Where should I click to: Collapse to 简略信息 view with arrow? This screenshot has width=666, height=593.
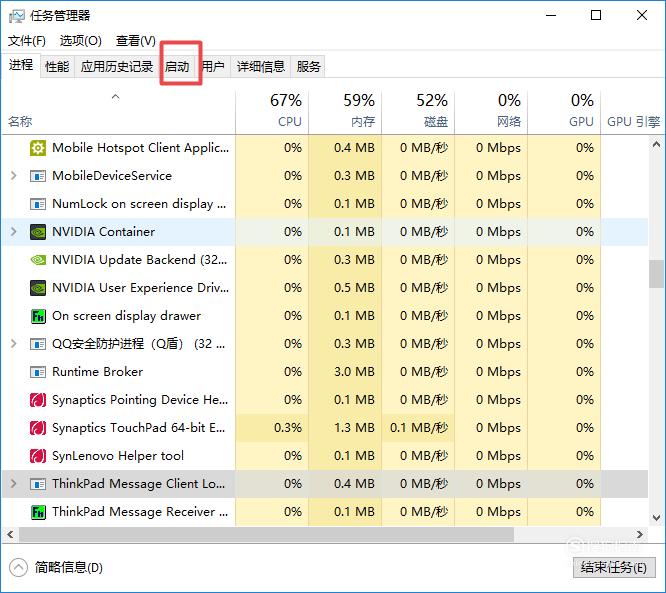(18, 568)
